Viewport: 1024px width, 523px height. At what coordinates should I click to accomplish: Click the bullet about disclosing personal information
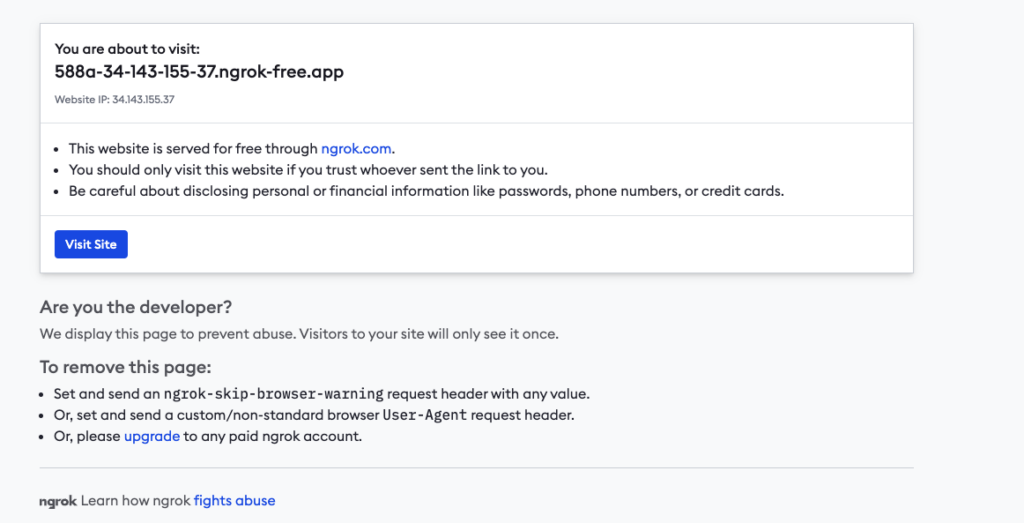(426, 191)
